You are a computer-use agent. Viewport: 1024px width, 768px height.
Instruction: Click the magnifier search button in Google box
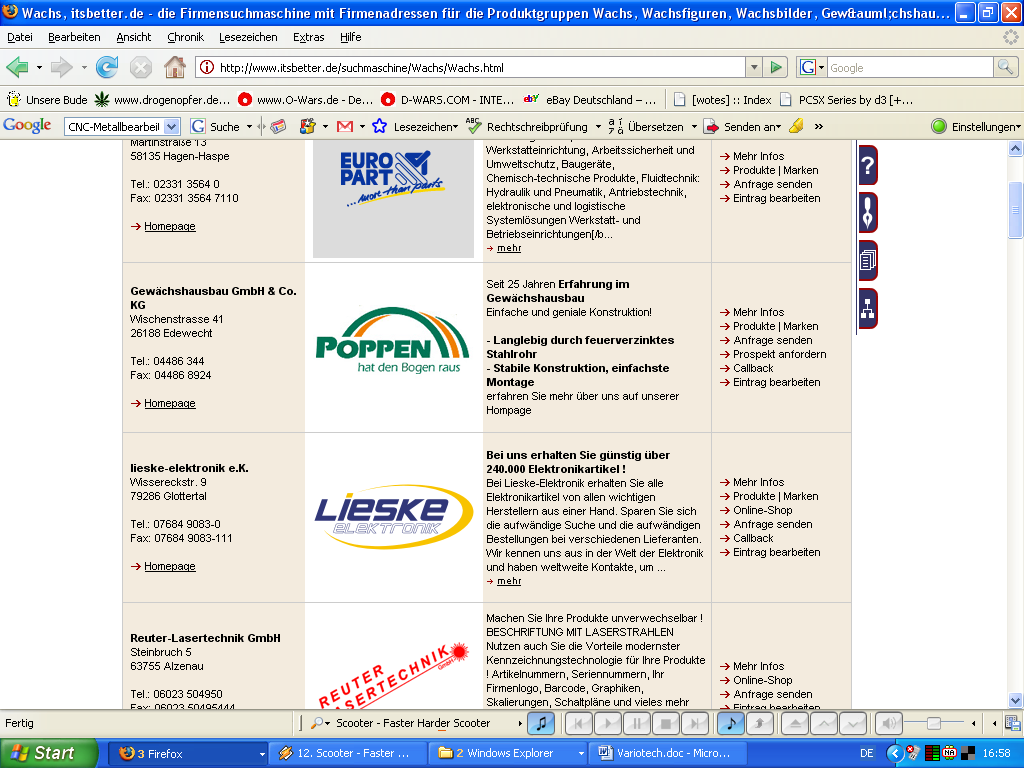[x=1005, y=67]
